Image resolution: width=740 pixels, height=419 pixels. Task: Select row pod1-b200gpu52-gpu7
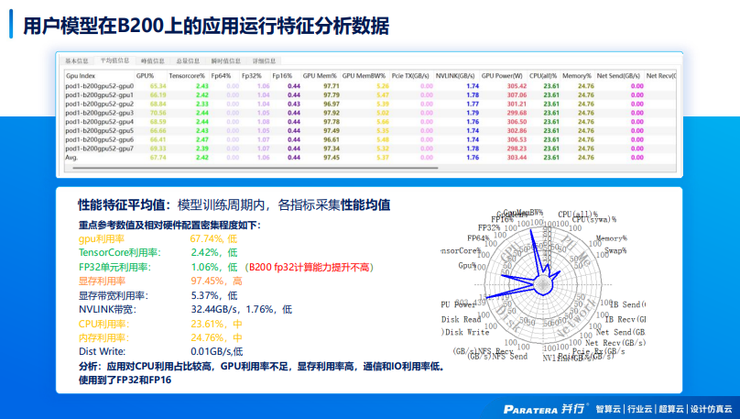click(370, 148)
